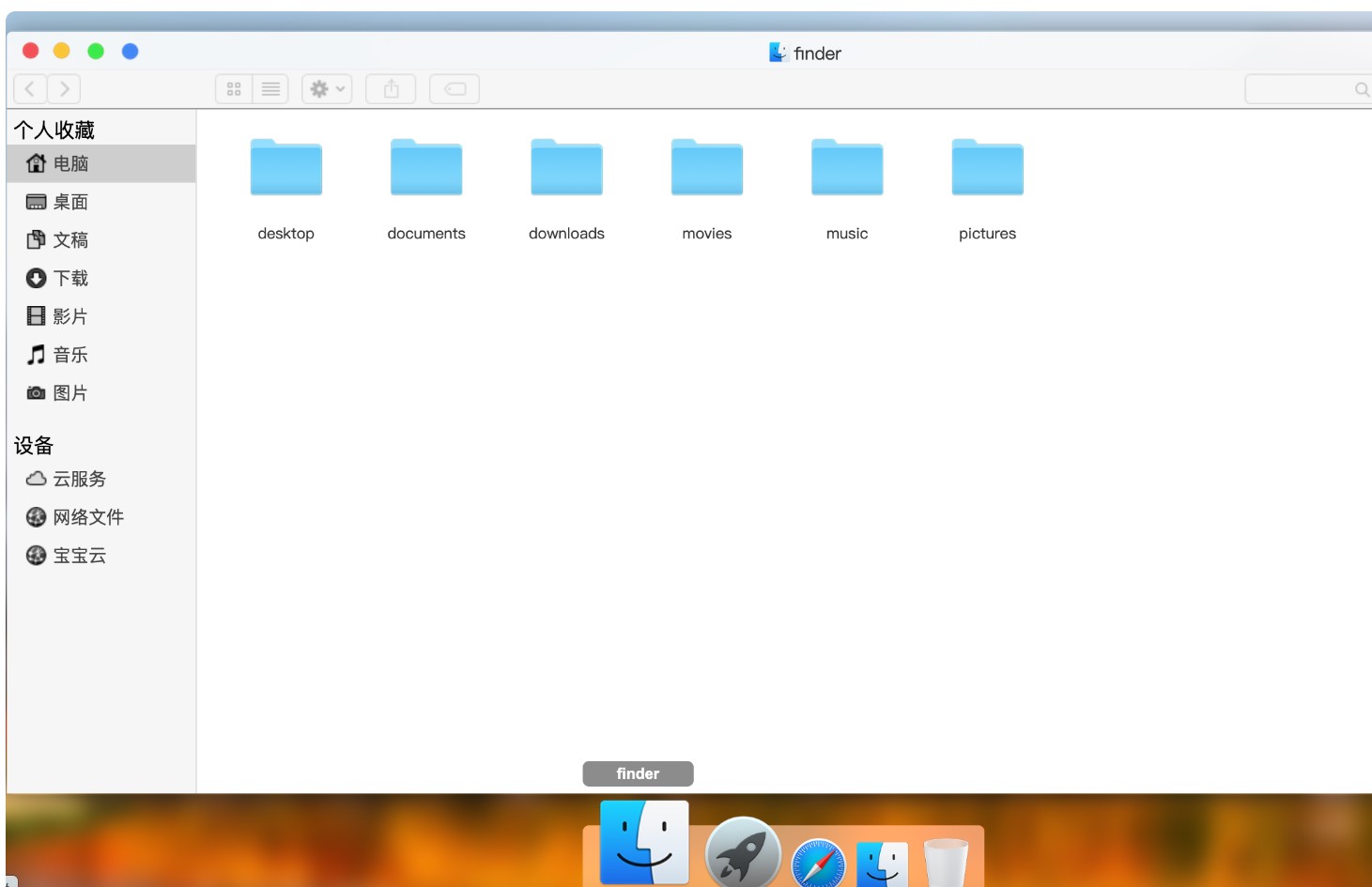Go forward with the right arrow
Image resolution: width=1372 pixels, height=887 pixels.
click(64, 89)
